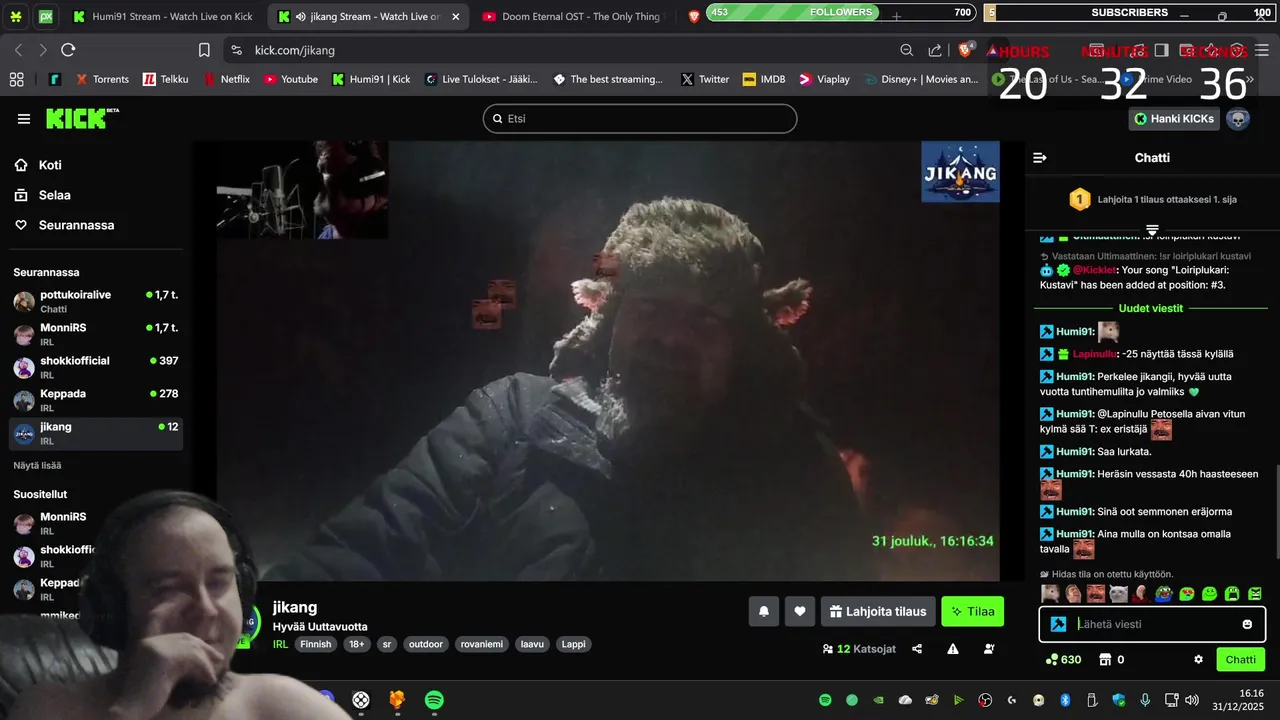Open chat settings gear icon
Viewport: 1280px width, 720px height.
coord(1198,660)
